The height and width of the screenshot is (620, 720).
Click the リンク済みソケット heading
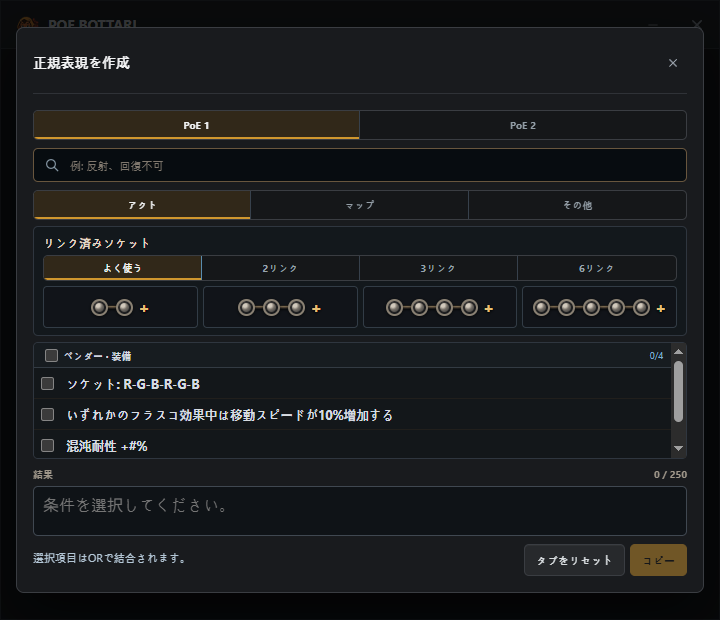click(96, 243)
